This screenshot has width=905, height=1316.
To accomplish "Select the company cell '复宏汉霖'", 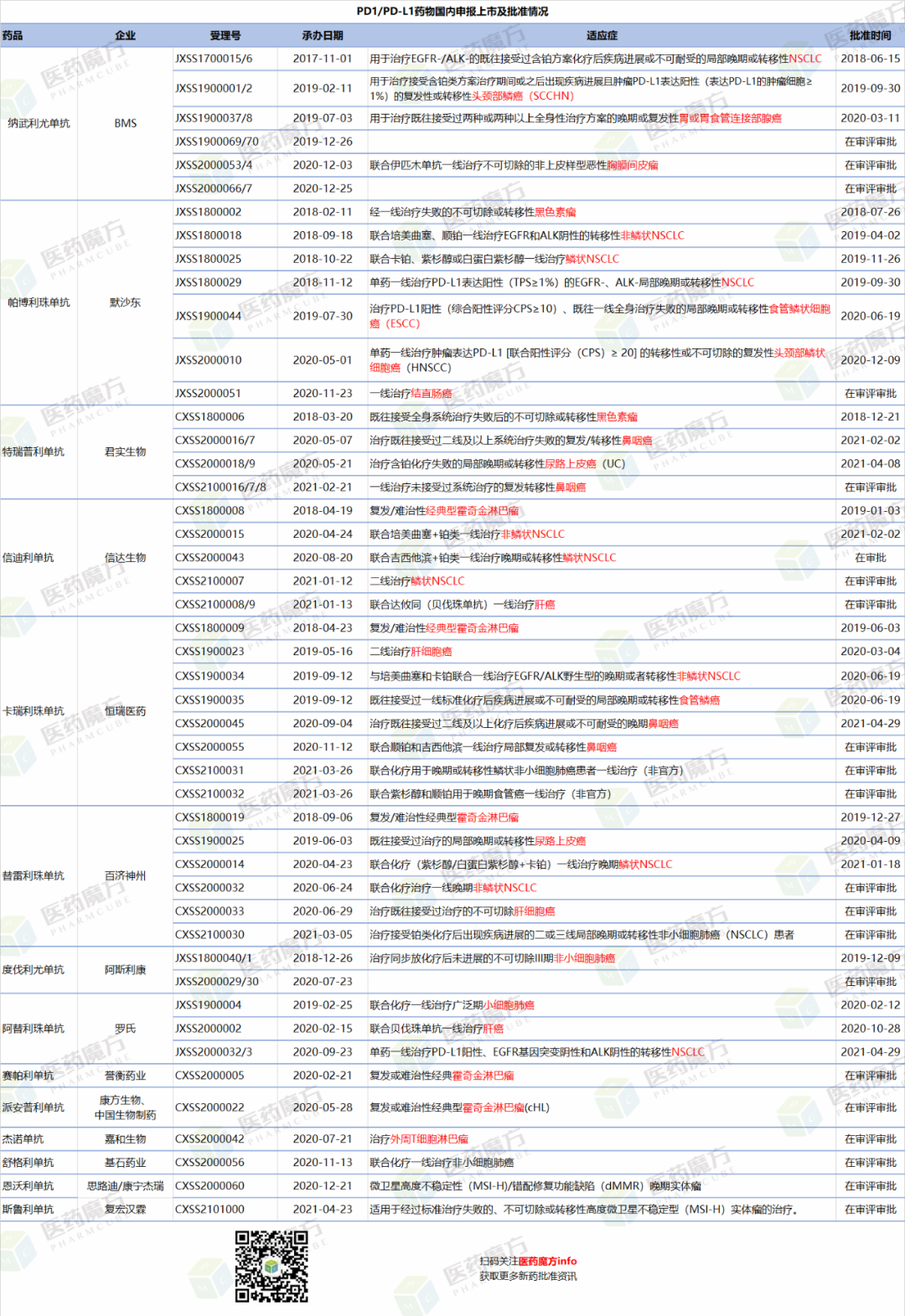I will [x=126, y=1209].
